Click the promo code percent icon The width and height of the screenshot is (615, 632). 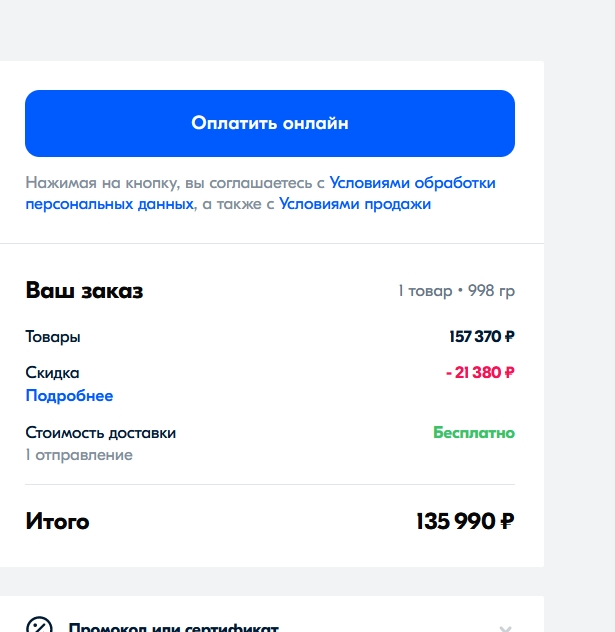pos(39,626)
